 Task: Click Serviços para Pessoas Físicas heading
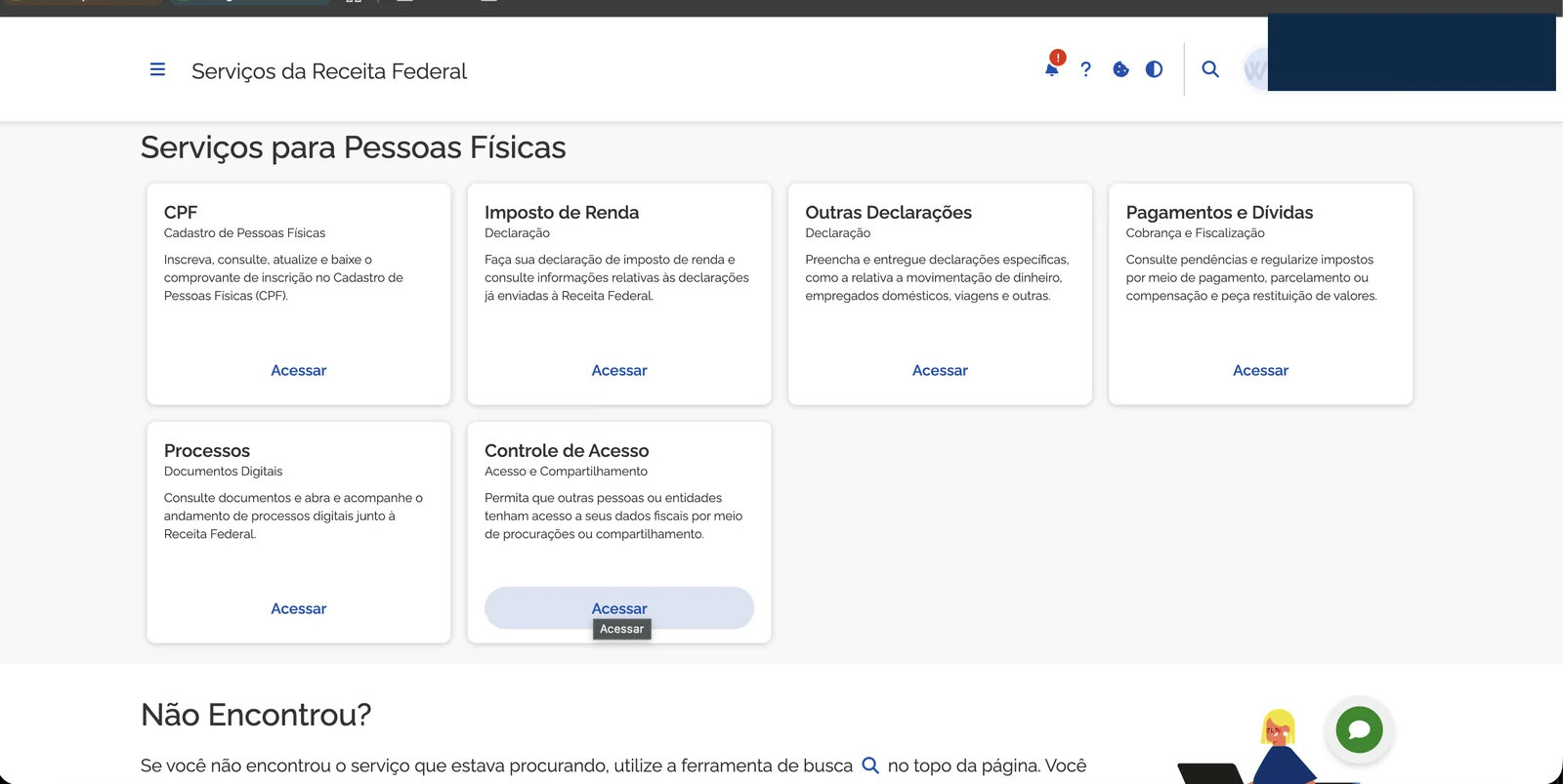click(353, 147)
